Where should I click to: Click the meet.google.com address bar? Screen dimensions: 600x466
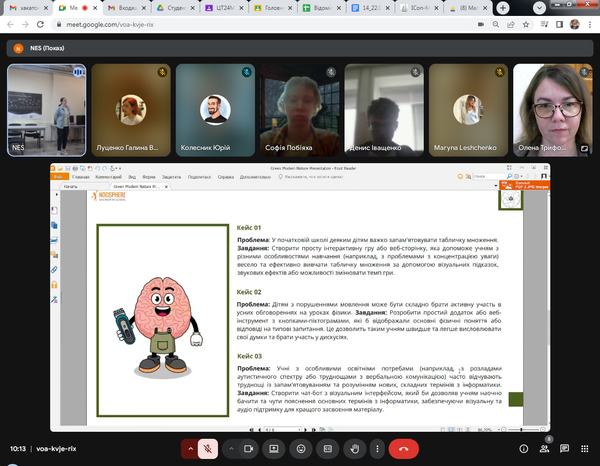coord(200,25)
